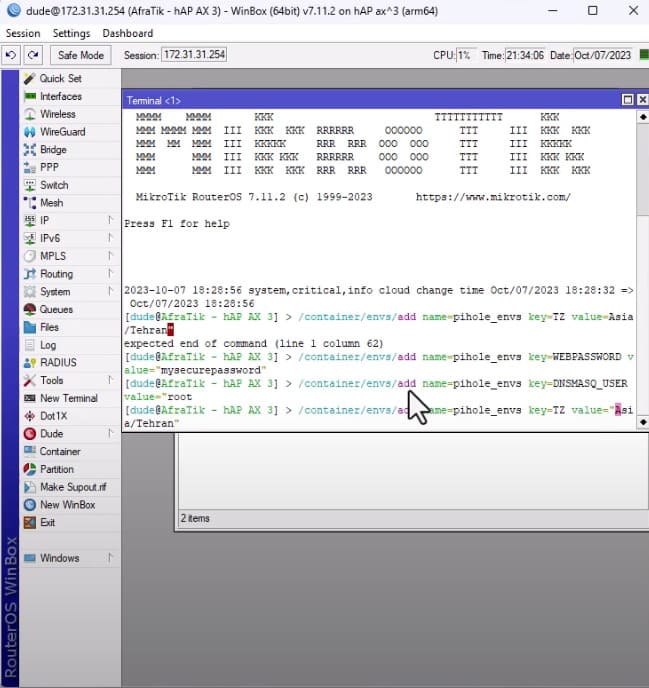Click the Tools icon

pyautogui.click(x=29, y=380)
